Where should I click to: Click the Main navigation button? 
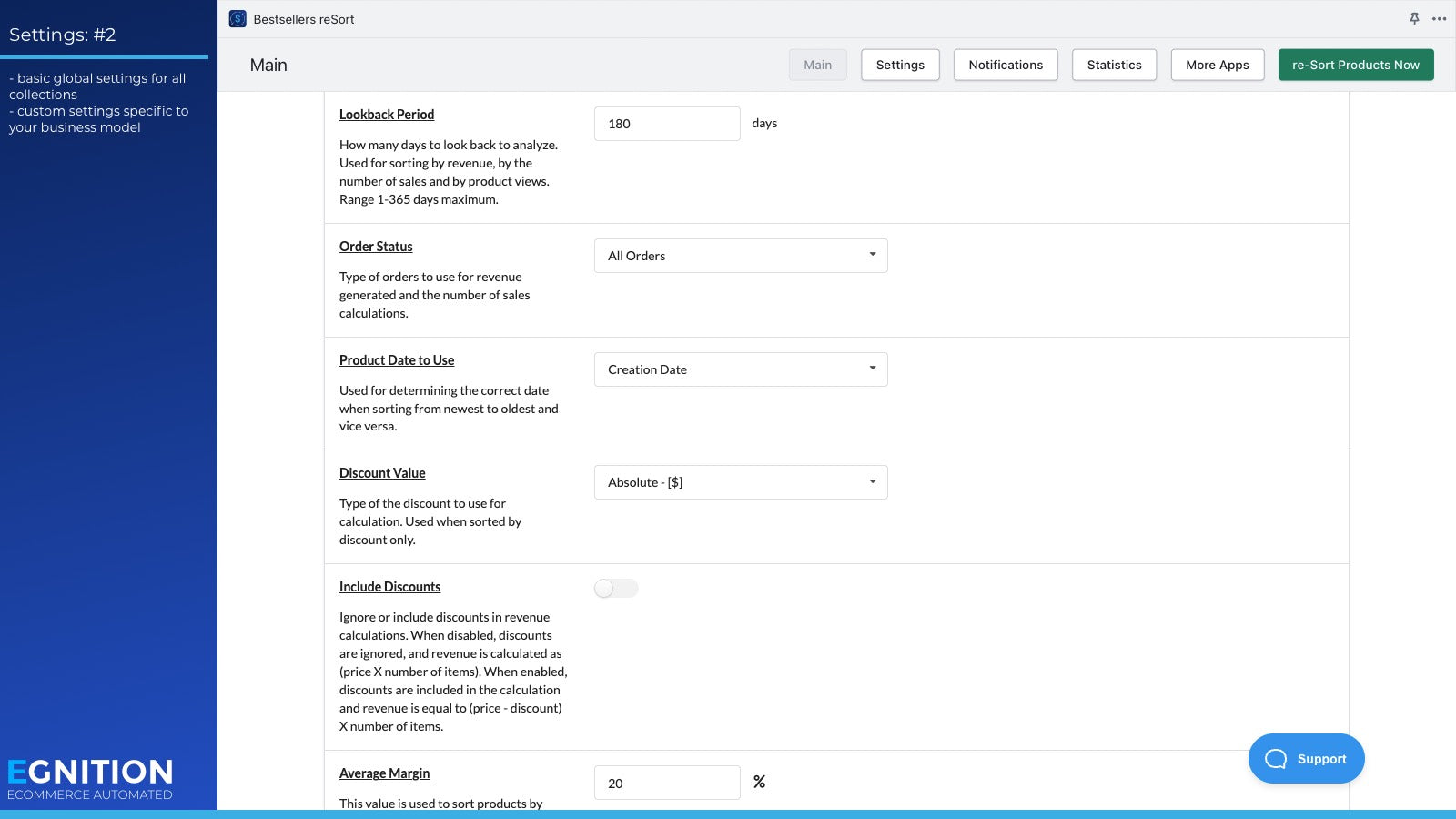[x=817, y=65]
